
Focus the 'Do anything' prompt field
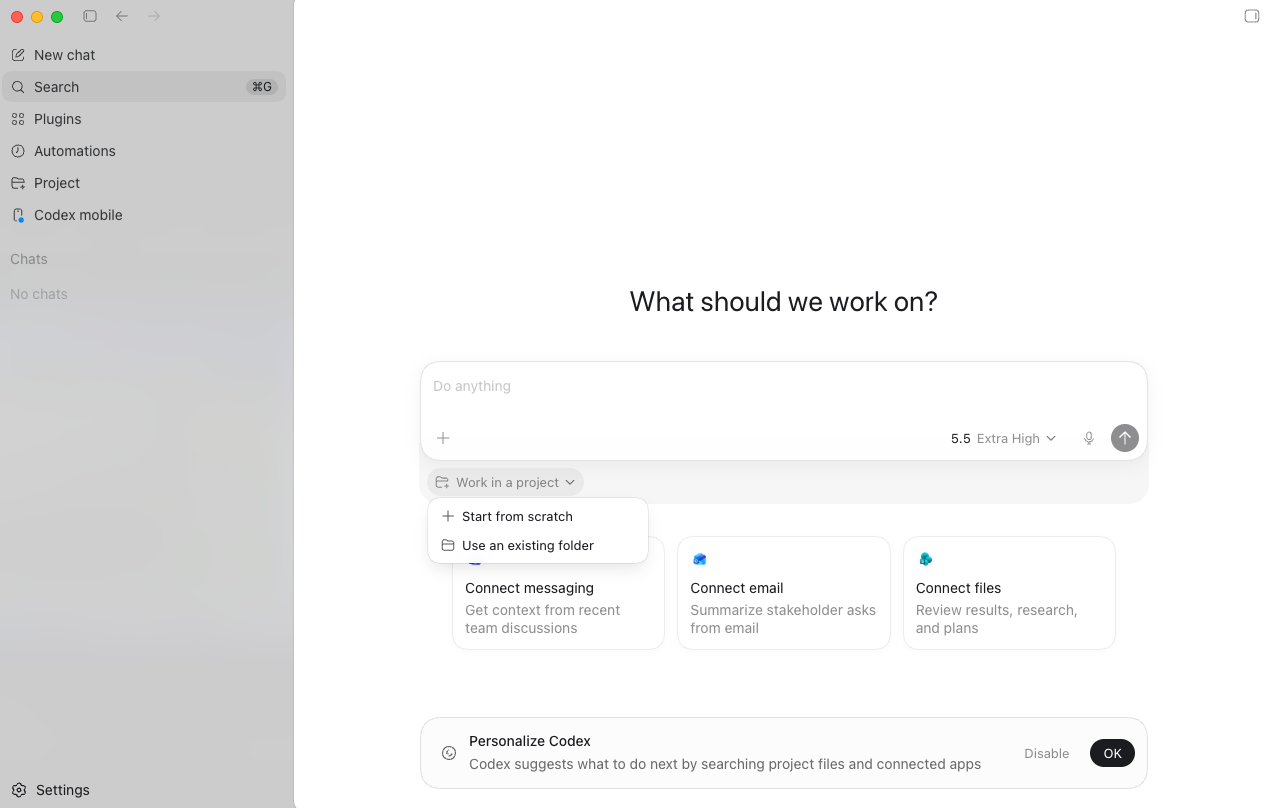tap(783, 386)
